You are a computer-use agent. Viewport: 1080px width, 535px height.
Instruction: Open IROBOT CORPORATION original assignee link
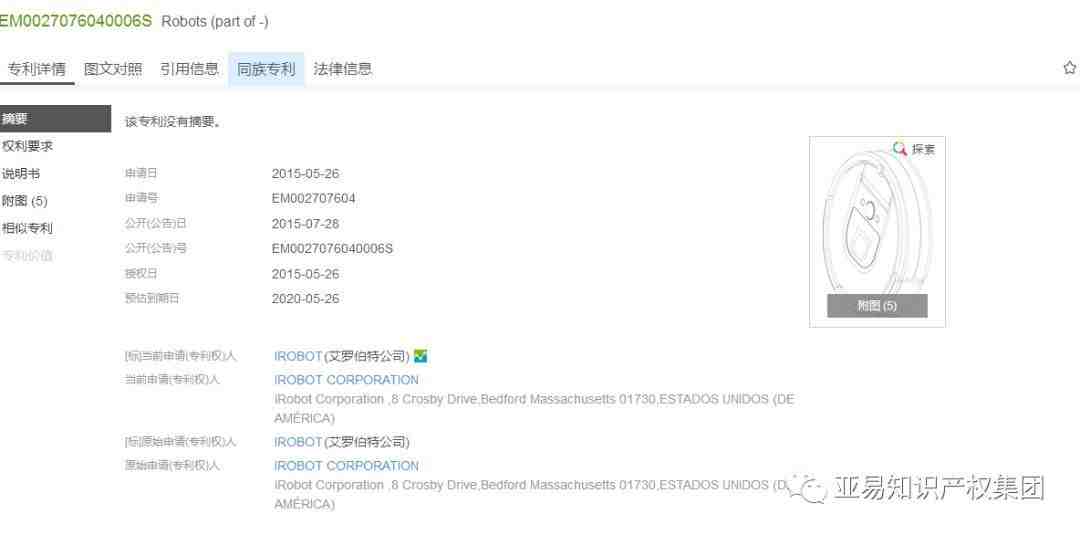click(346, 465)
